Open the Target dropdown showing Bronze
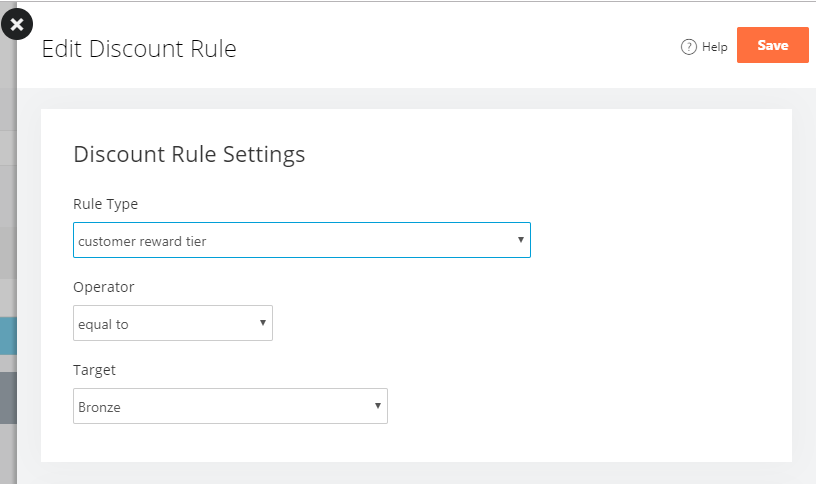 pos(230,406)
